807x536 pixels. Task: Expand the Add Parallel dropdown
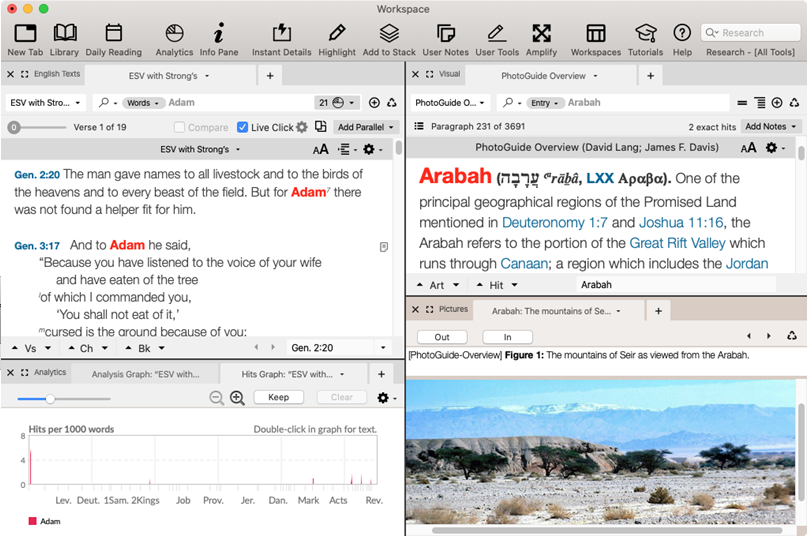[367, 127]
